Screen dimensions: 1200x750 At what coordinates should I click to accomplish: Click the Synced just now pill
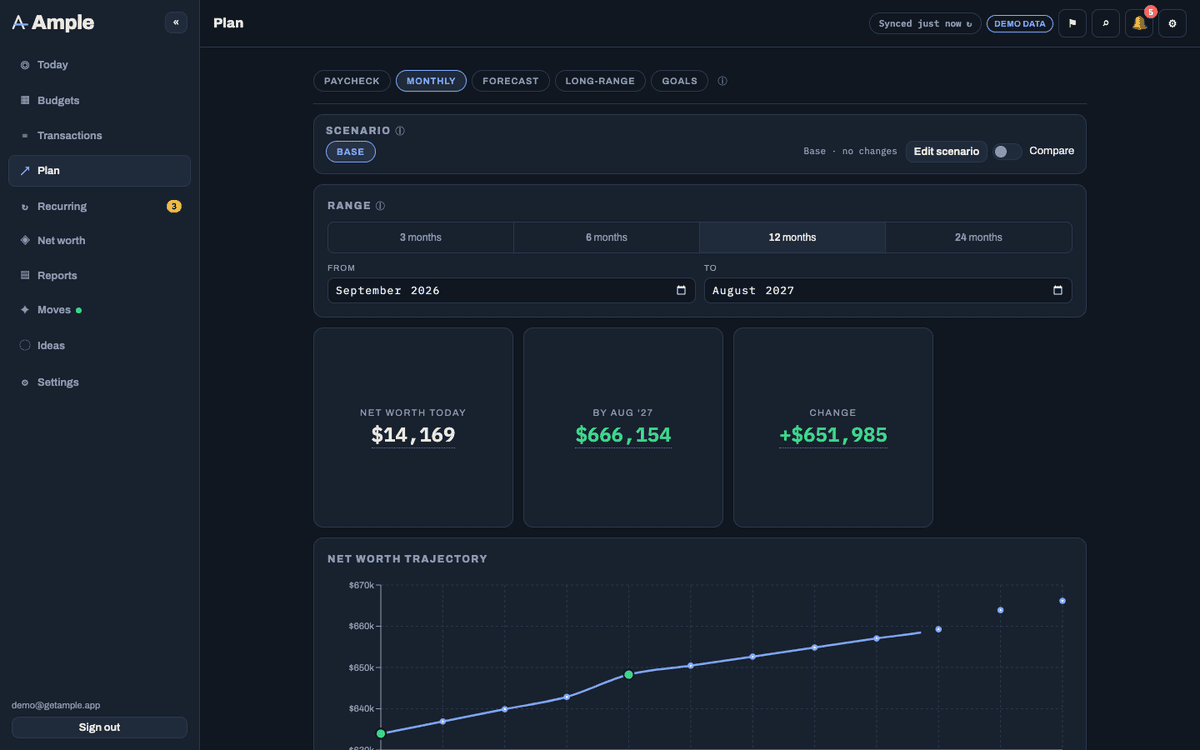point(925,24)
